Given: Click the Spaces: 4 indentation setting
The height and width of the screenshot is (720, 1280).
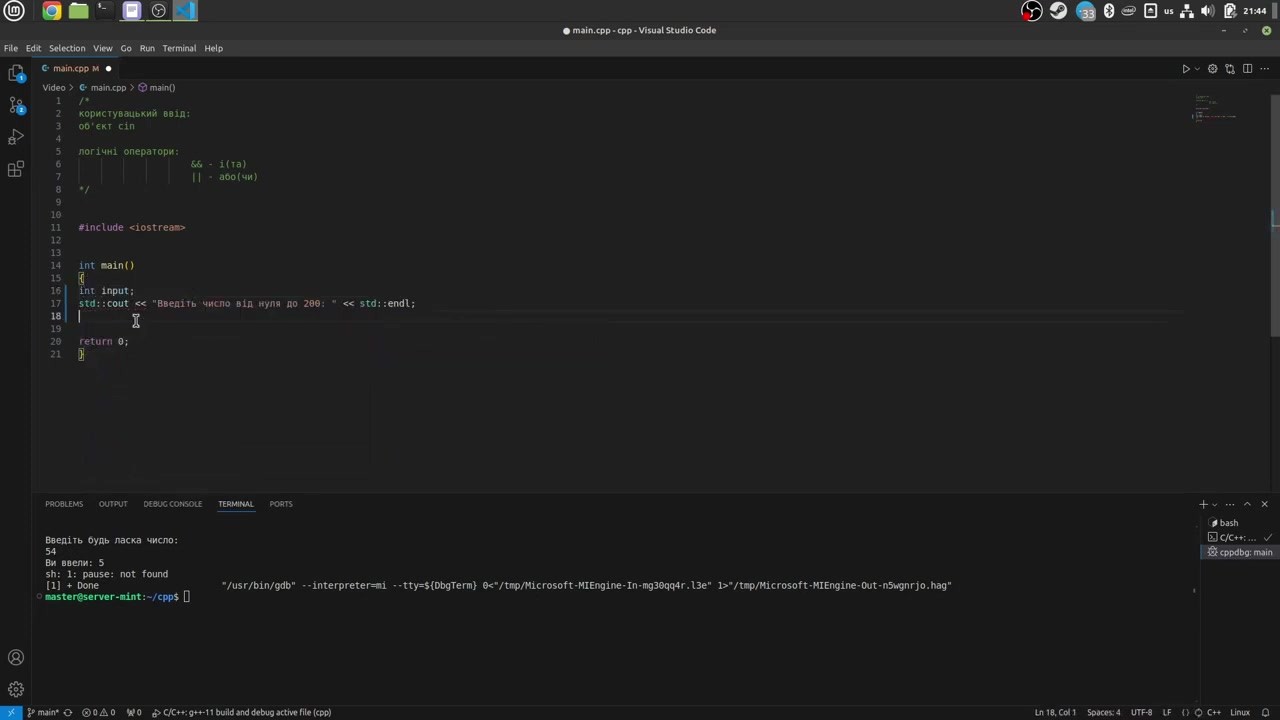Looking at the screenshot, I should click(1103, 712).
